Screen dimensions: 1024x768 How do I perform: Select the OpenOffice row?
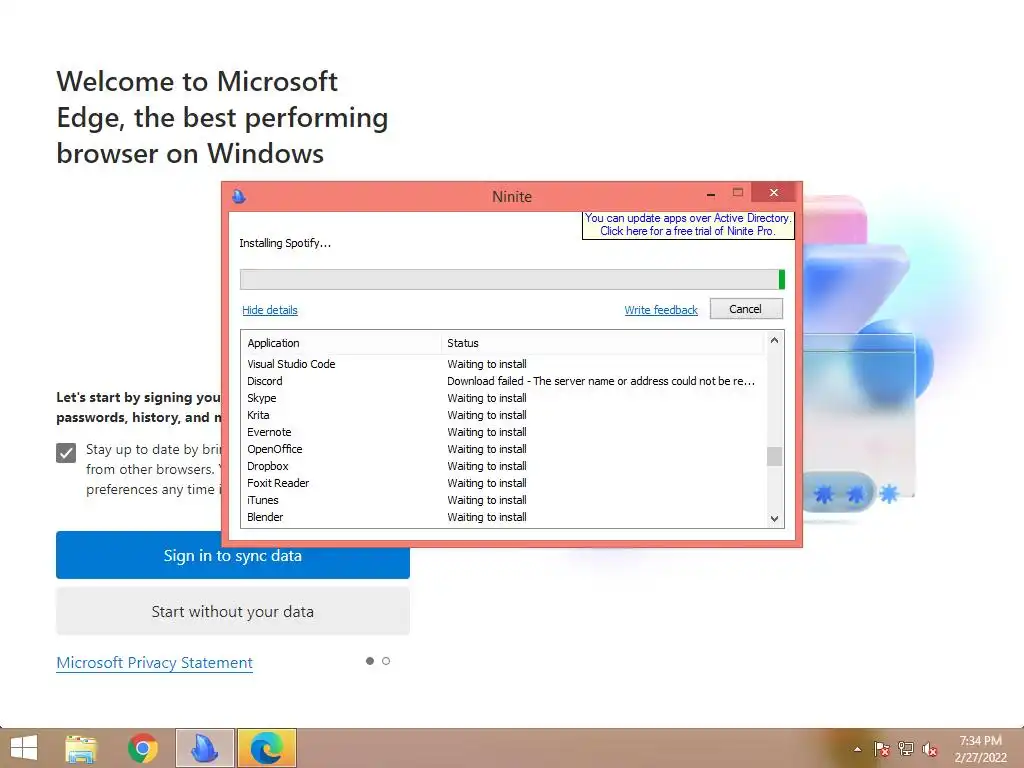pos(503,449)
